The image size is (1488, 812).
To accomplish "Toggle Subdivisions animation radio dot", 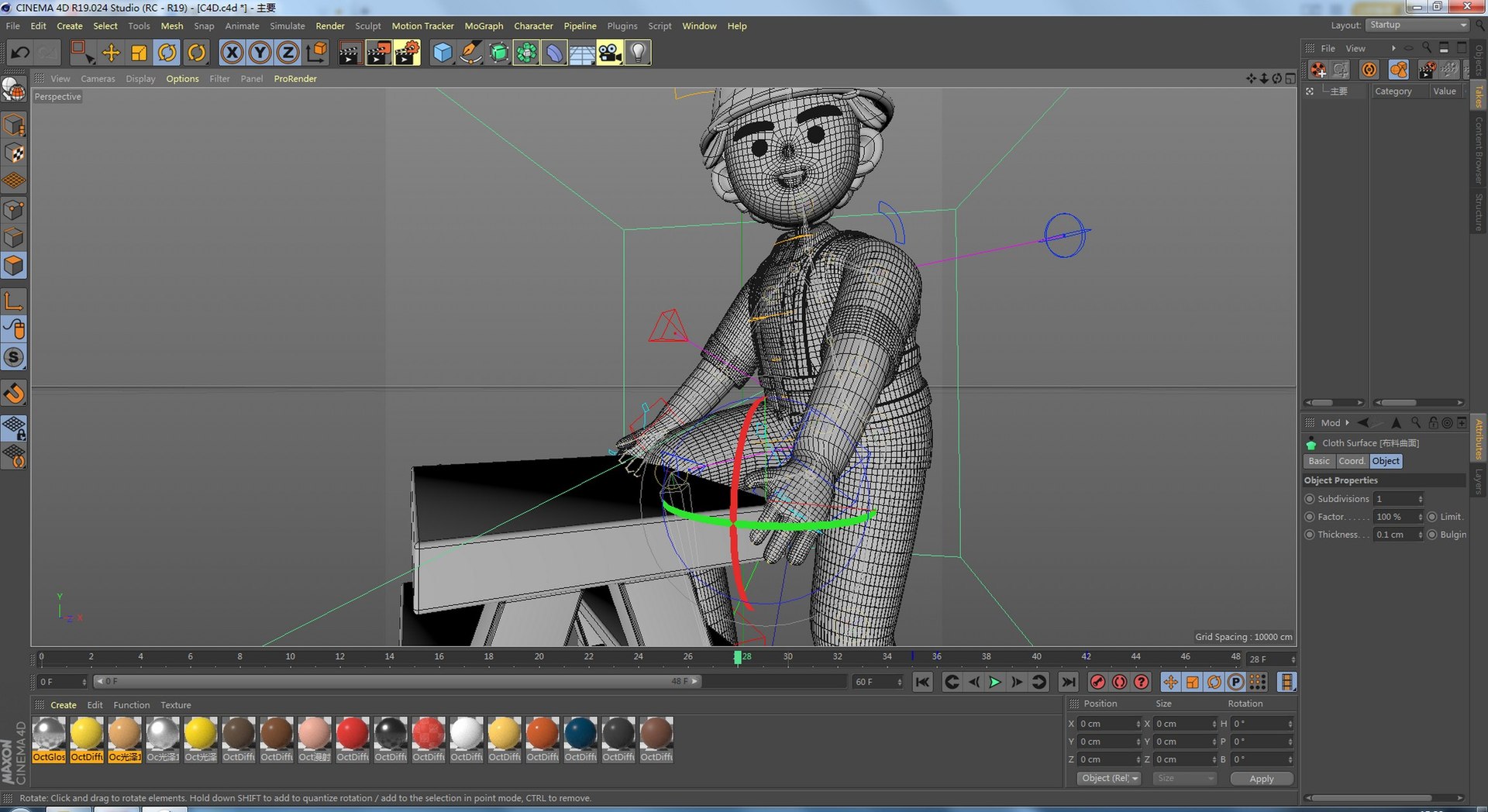I will point(1310,499).
